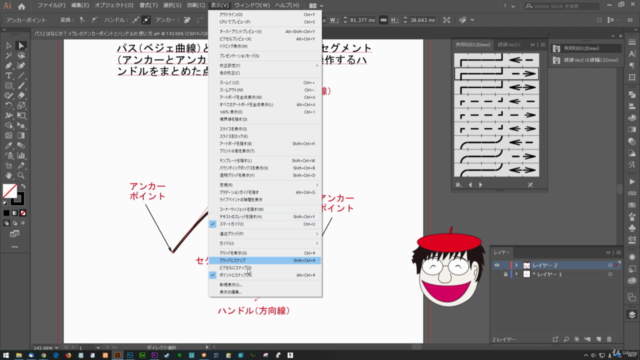The width and height of the screenshot is (640, 360).
Task: Select the Shape Builder tool
Action: tap(9, 126)
